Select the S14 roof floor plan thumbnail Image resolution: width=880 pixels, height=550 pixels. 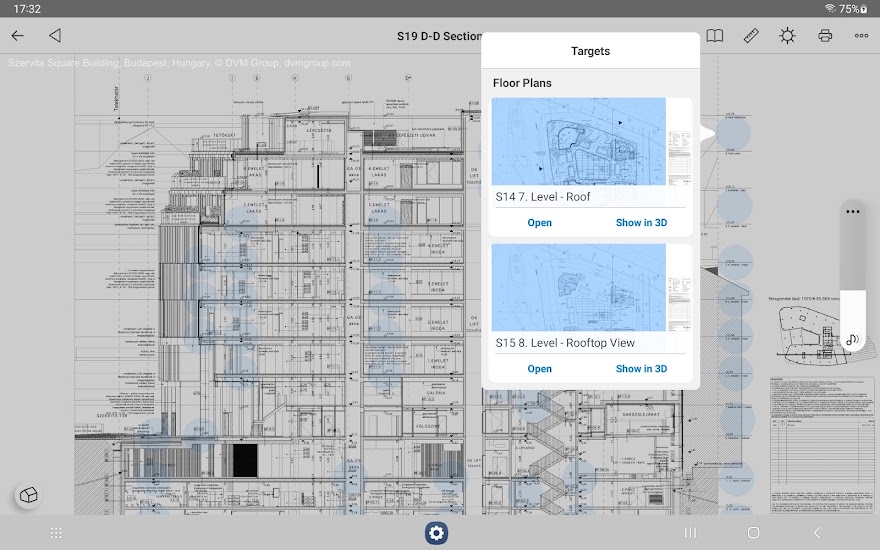[579, 141]
